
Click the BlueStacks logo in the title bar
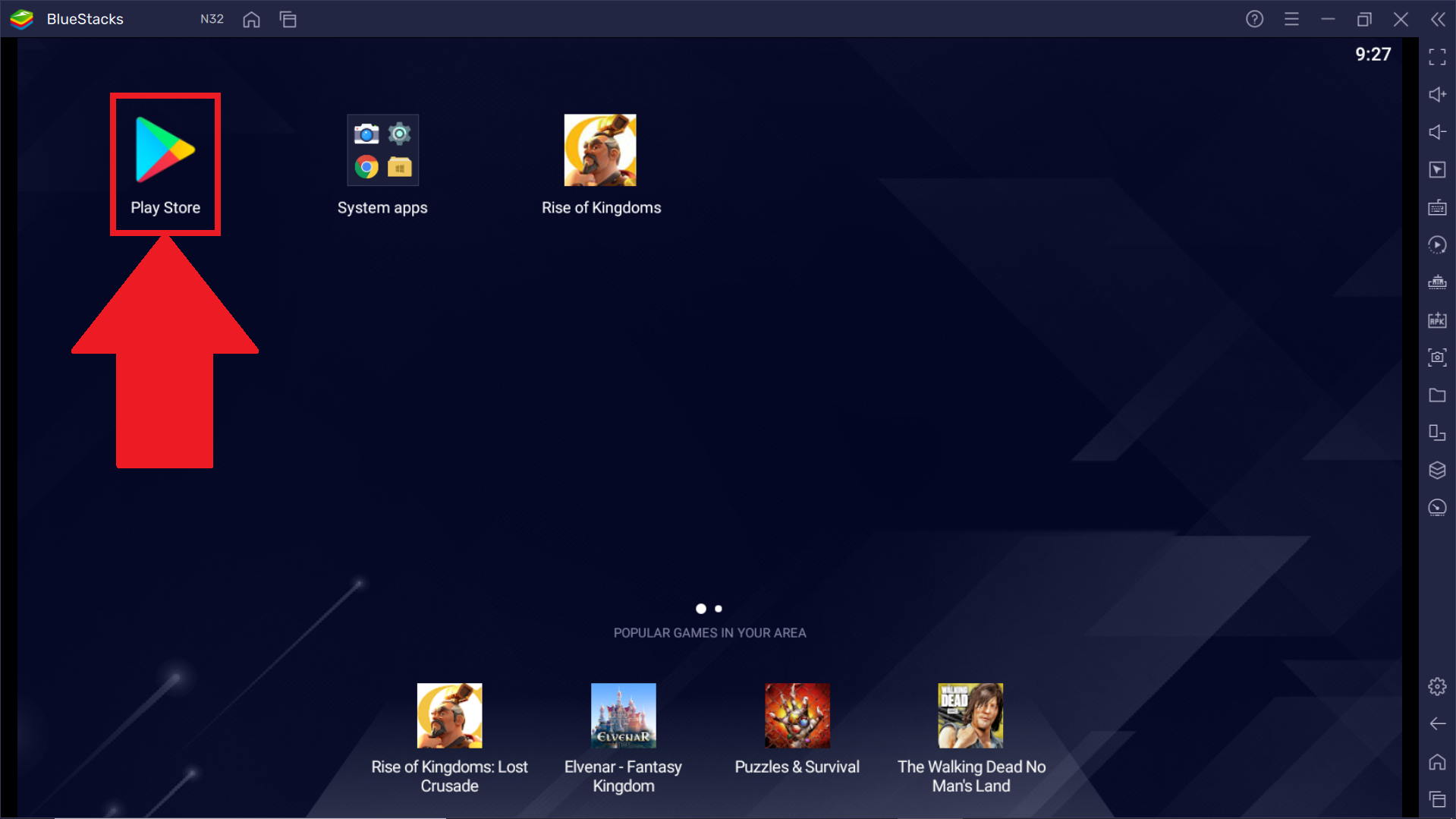tap(22, 19)
